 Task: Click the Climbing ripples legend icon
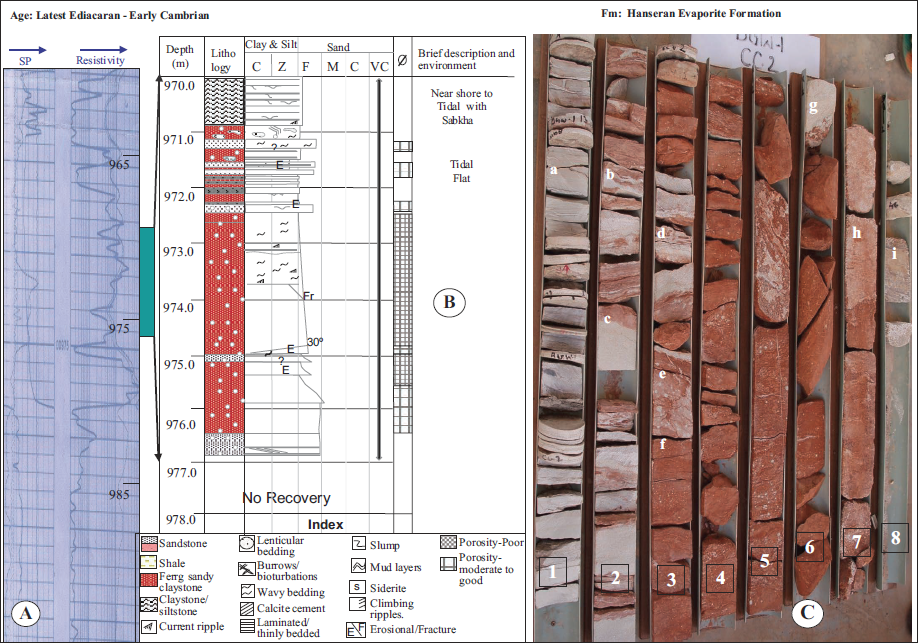click(357, 604)
